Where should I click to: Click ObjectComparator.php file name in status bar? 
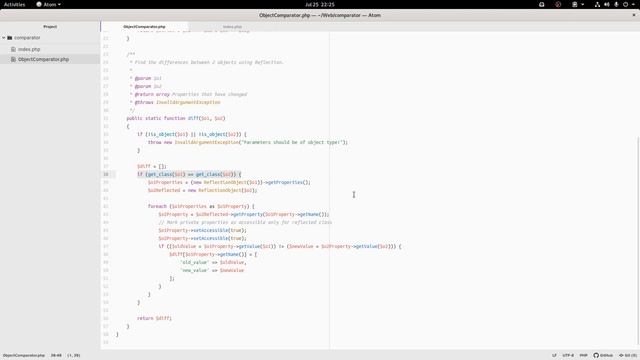tap(24, 356)
